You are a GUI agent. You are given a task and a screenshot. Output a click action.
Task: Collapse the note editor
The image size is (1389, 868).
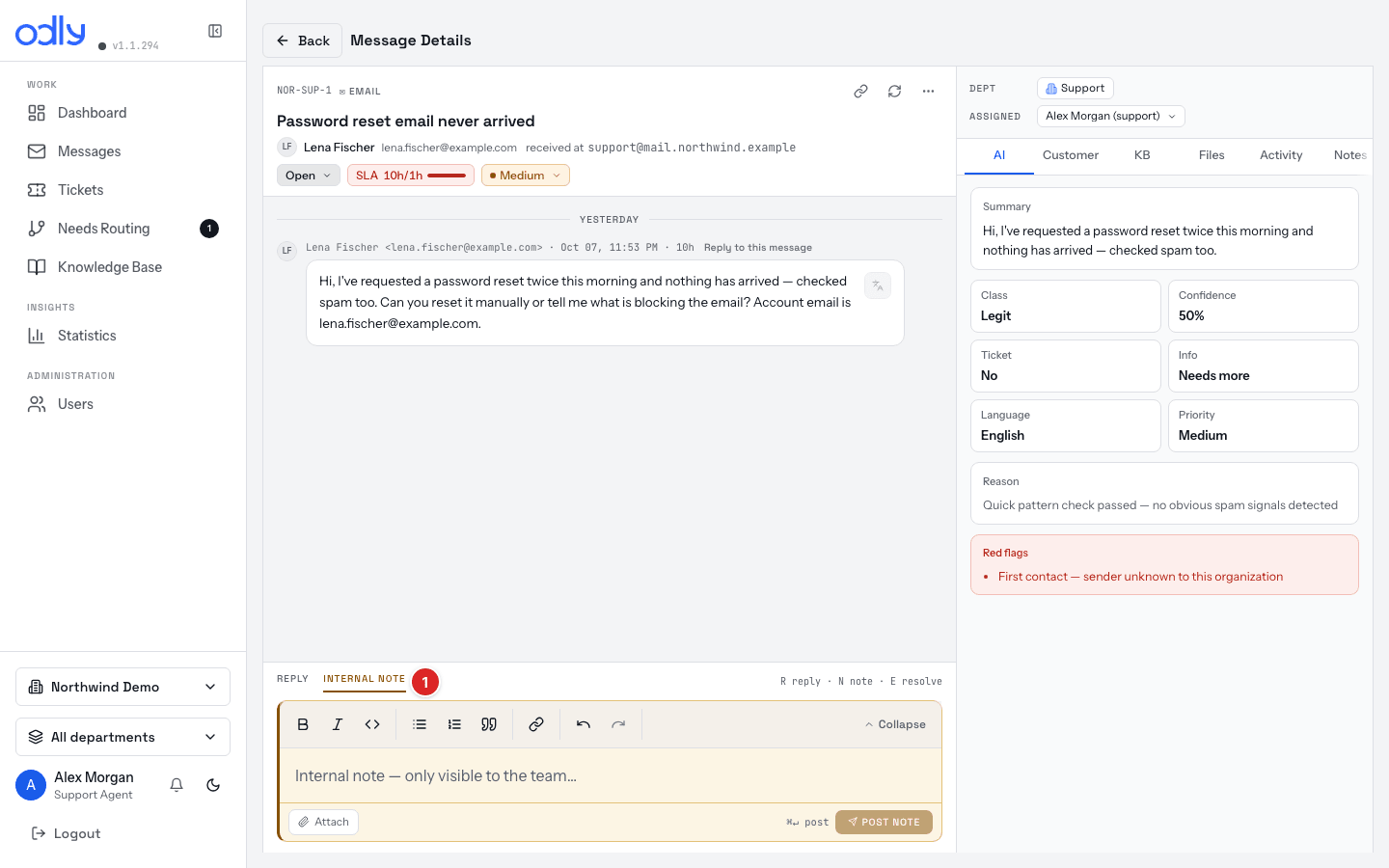pos(895,724)
